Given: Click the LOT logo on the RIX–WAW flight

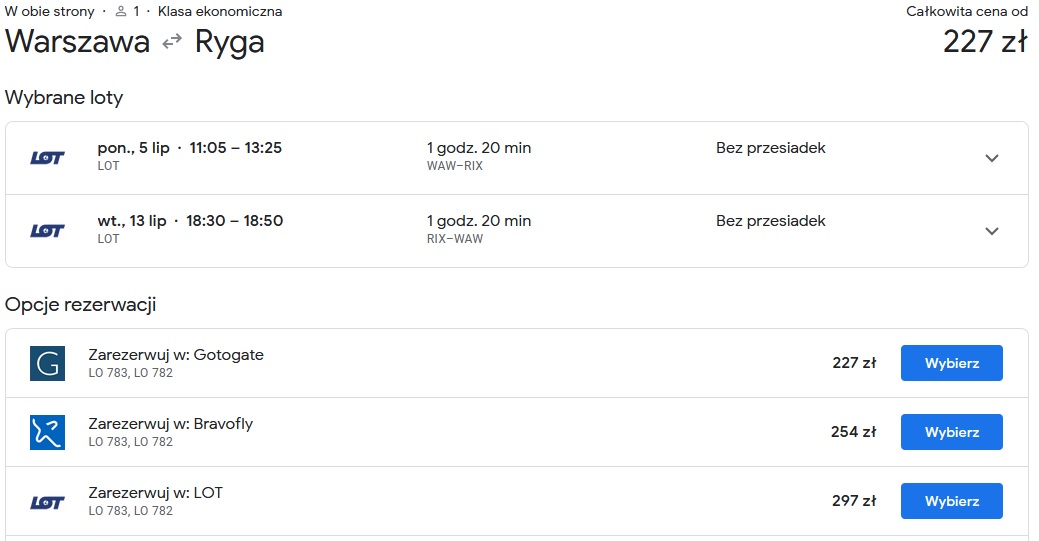Looking at the screenshot, I should tap(47, 231).
